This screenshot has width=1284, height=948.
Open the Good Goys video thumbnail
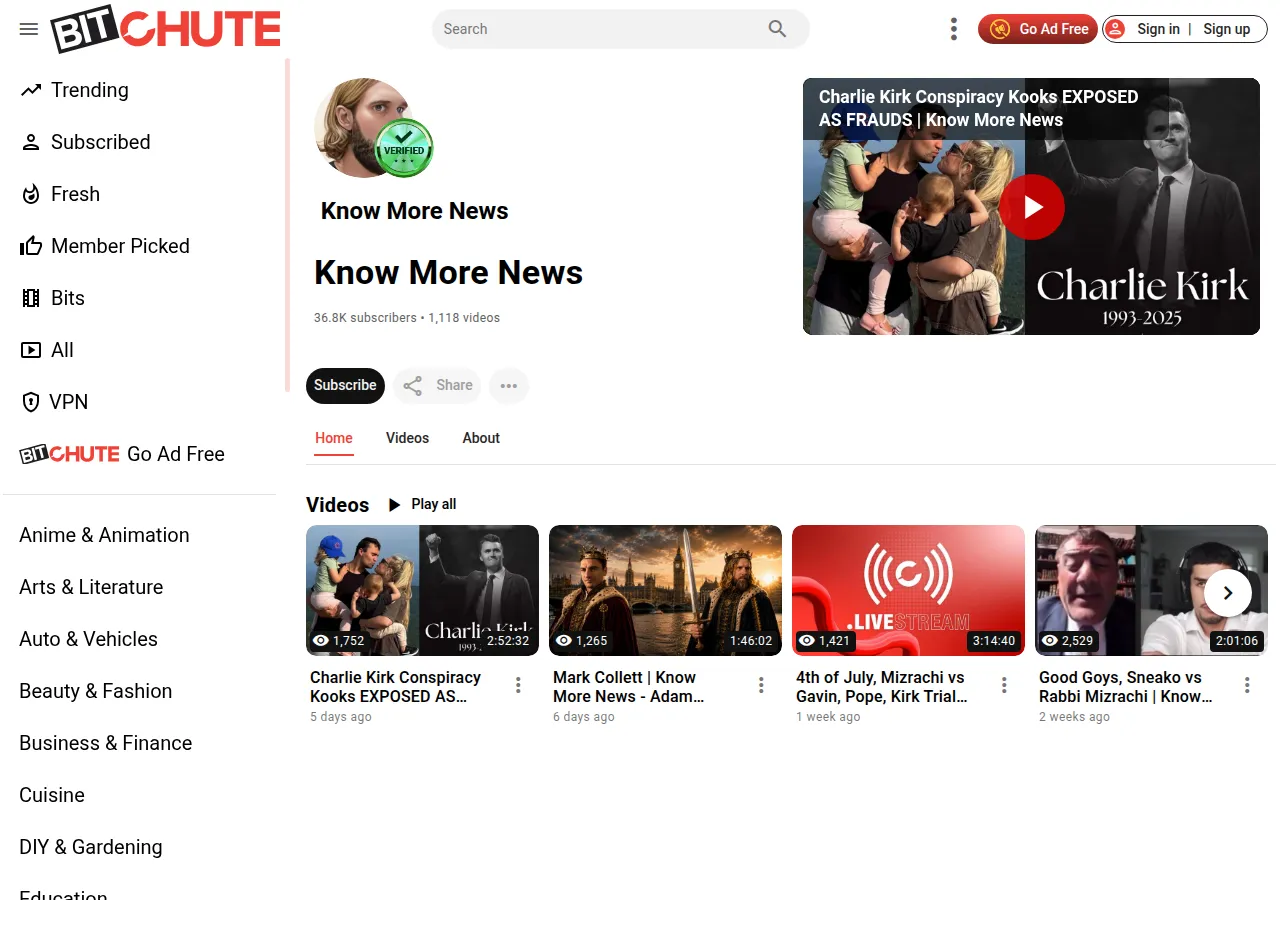click(x=1151, y=590)
